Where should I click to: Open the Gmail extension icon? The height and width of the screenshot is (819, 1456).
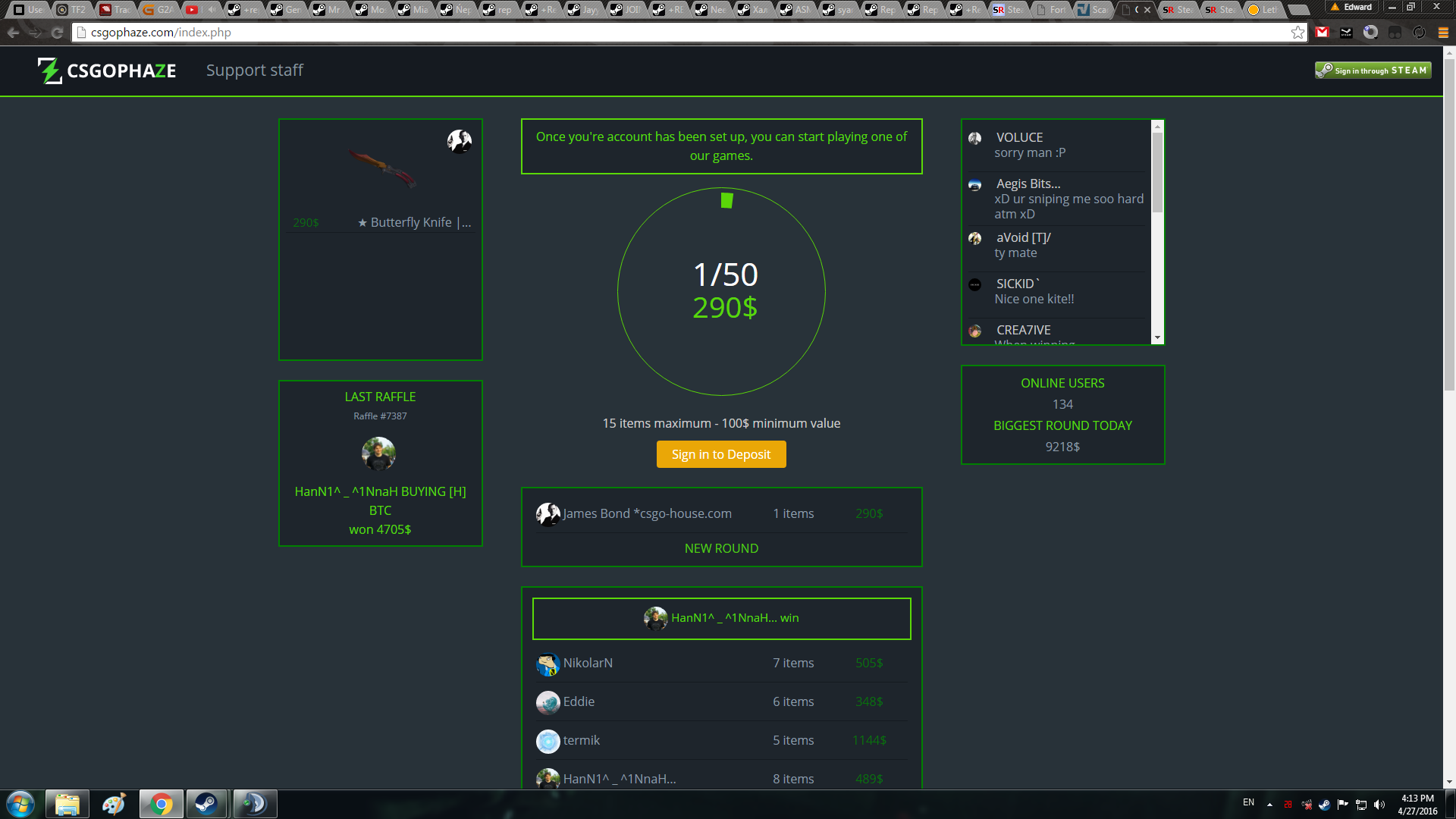1323,33
